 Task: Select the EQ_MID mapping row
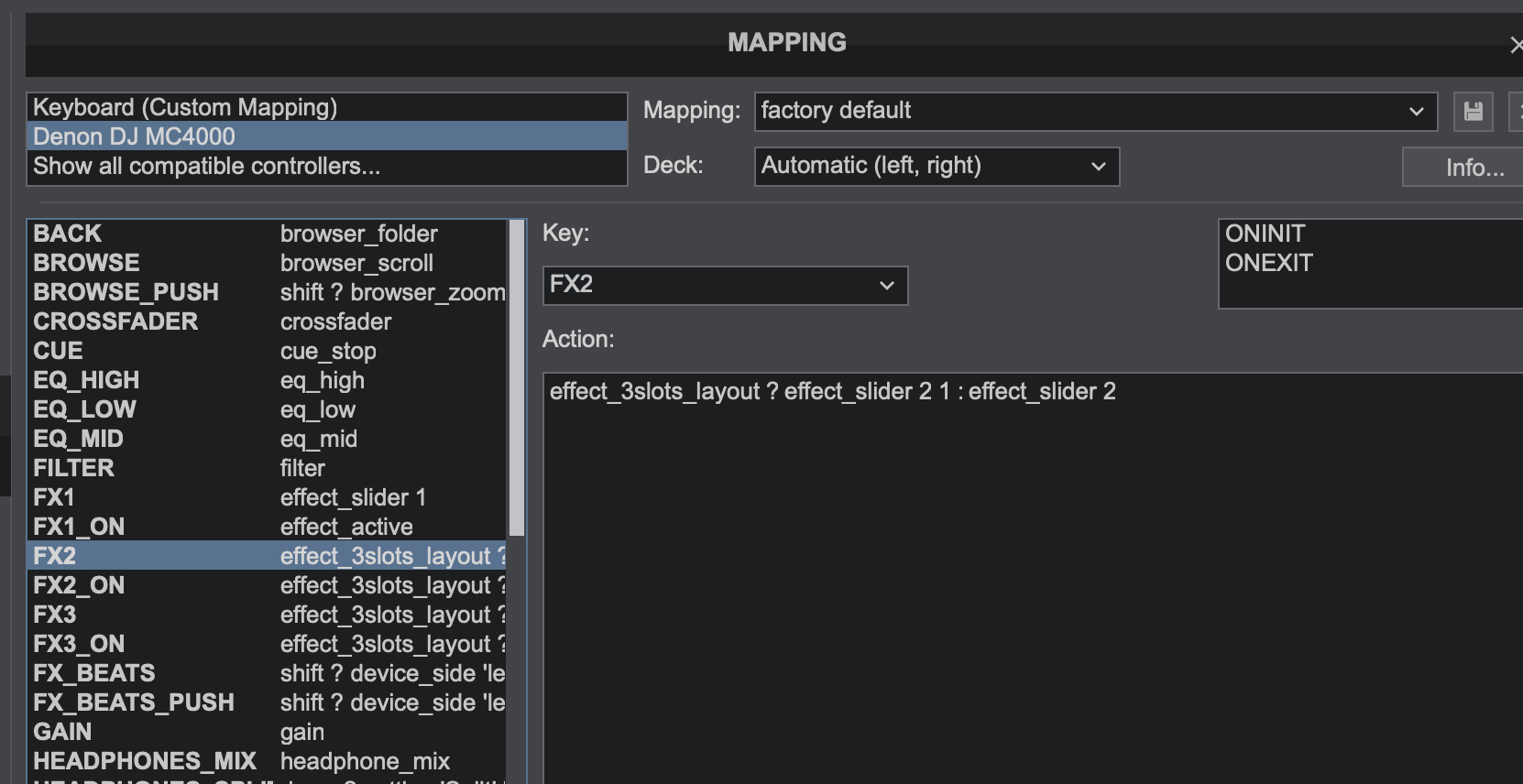click(268, 439)
